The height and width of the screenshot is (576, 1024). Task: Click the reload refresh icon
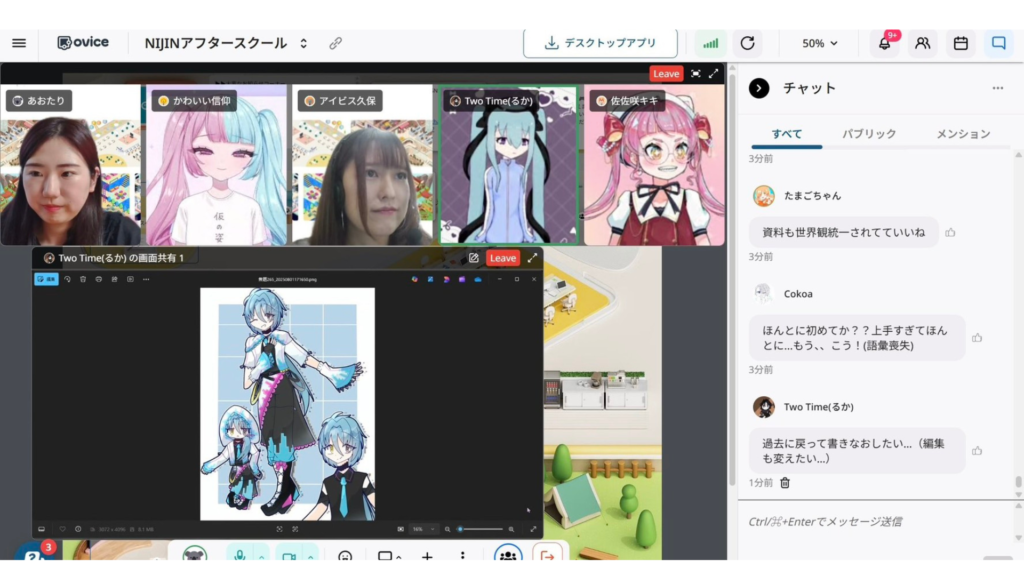(x=746, y=43)
